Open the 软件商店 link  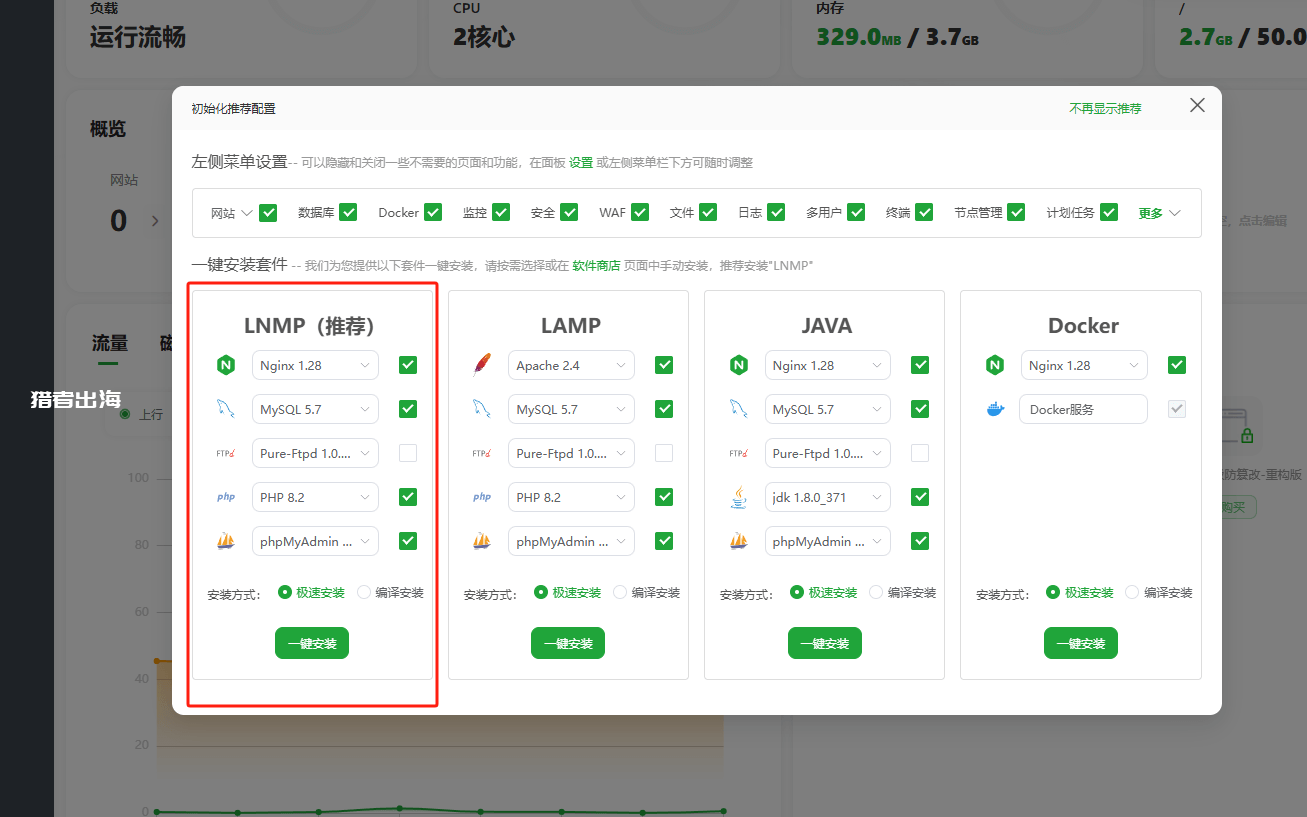coord(596,266)
